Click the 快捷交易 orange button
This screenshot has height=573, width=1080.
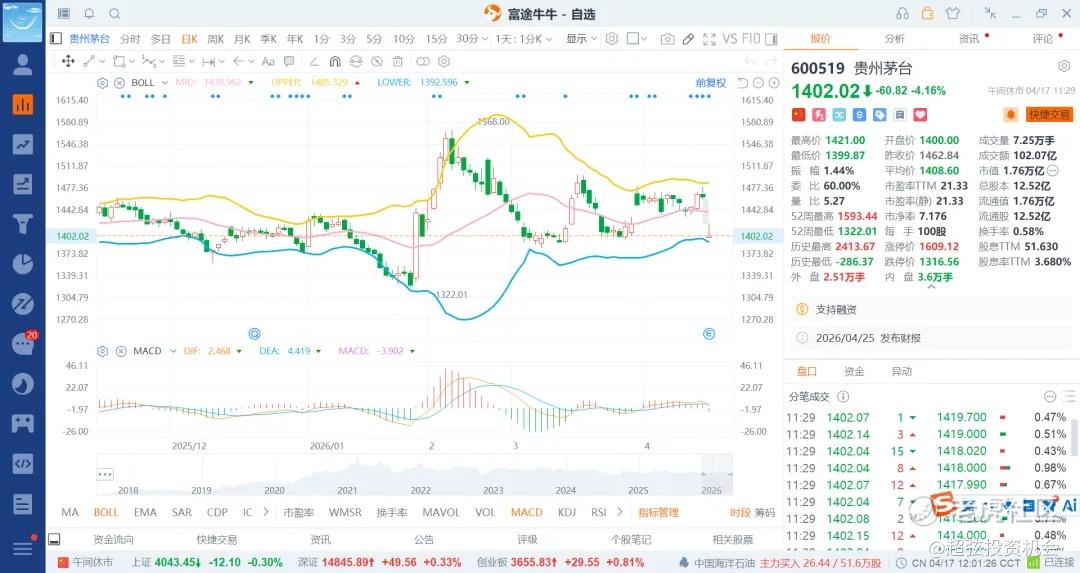point(1048,115)
